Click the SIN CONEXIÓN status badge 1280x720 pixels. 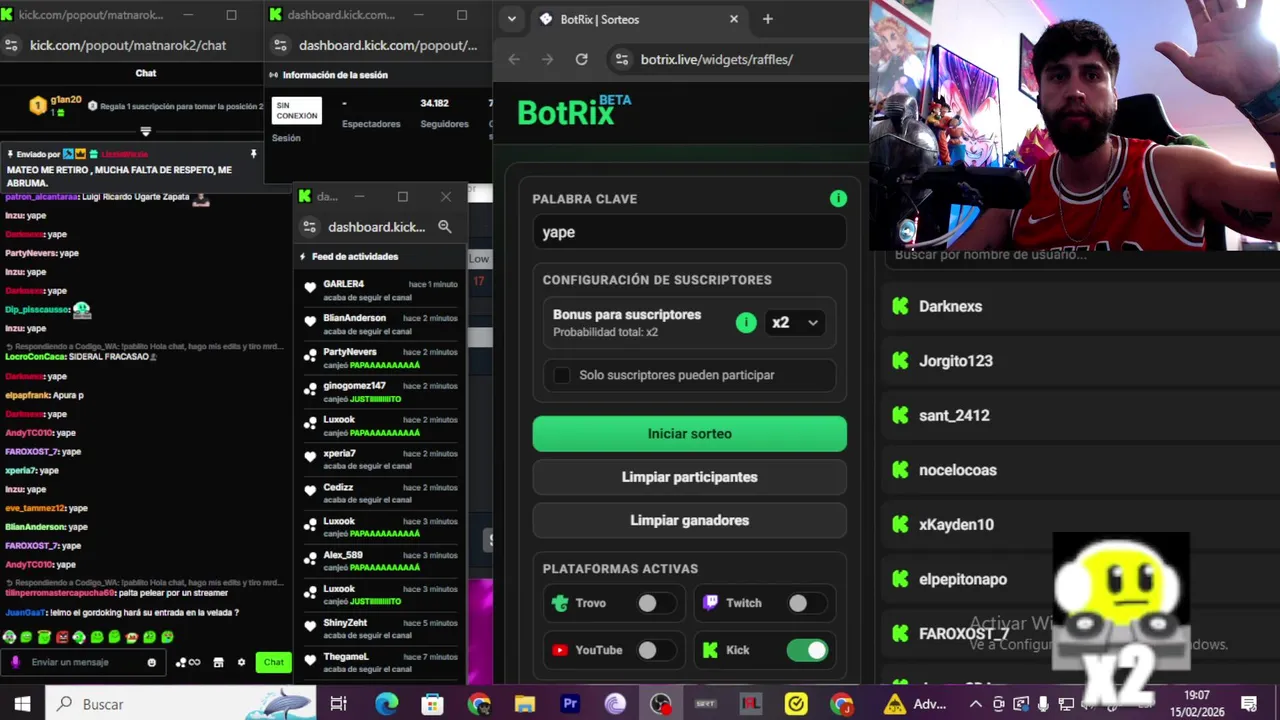pos(297,110)
